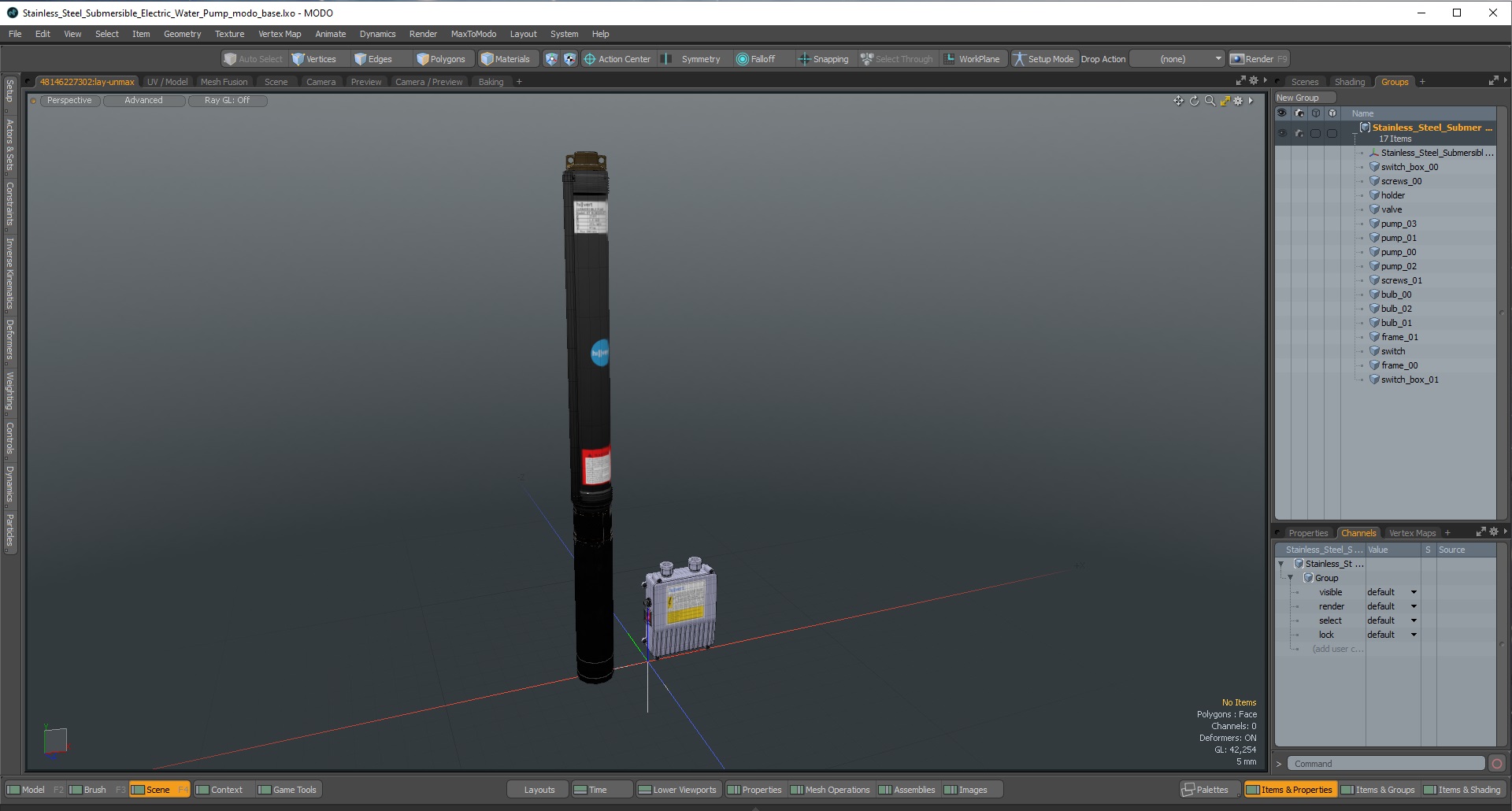
Task: Switch to the Shading tab
Action: (x=1349, y=82)
